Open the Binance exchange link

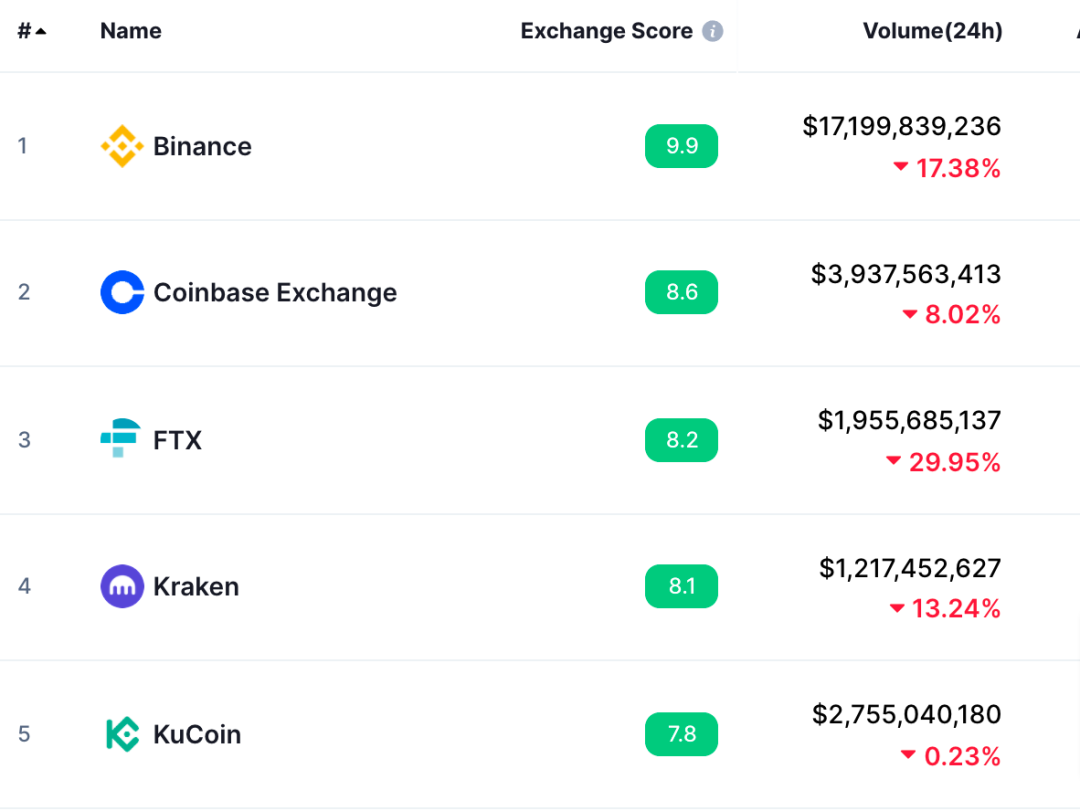(x=202, y=146)
